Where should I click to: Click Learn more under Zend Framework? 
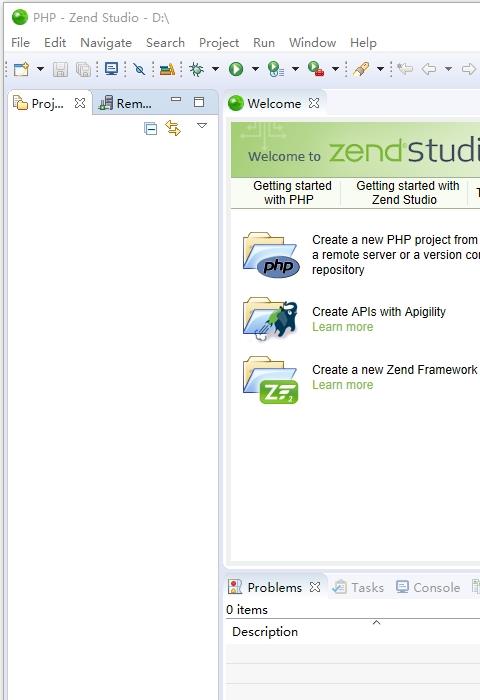[x=342, y=385]
